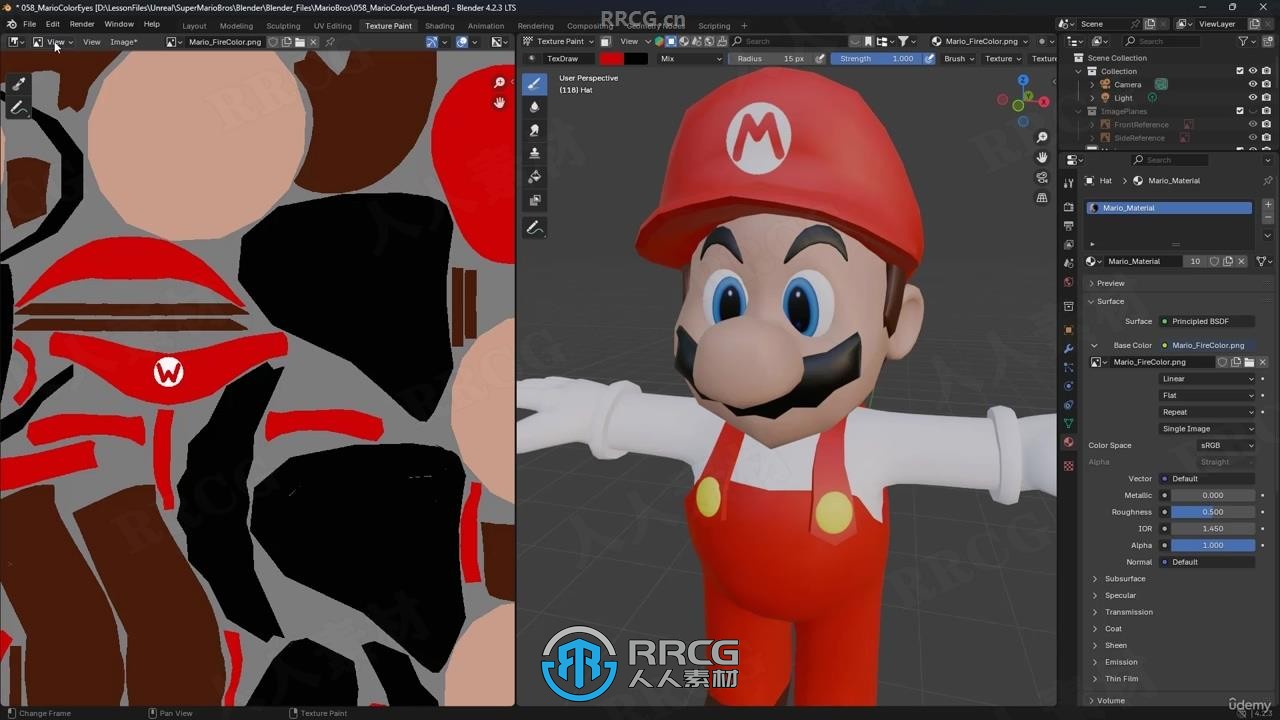
Task: Select the Annotate tool in image editor
Action: point(18,108)
